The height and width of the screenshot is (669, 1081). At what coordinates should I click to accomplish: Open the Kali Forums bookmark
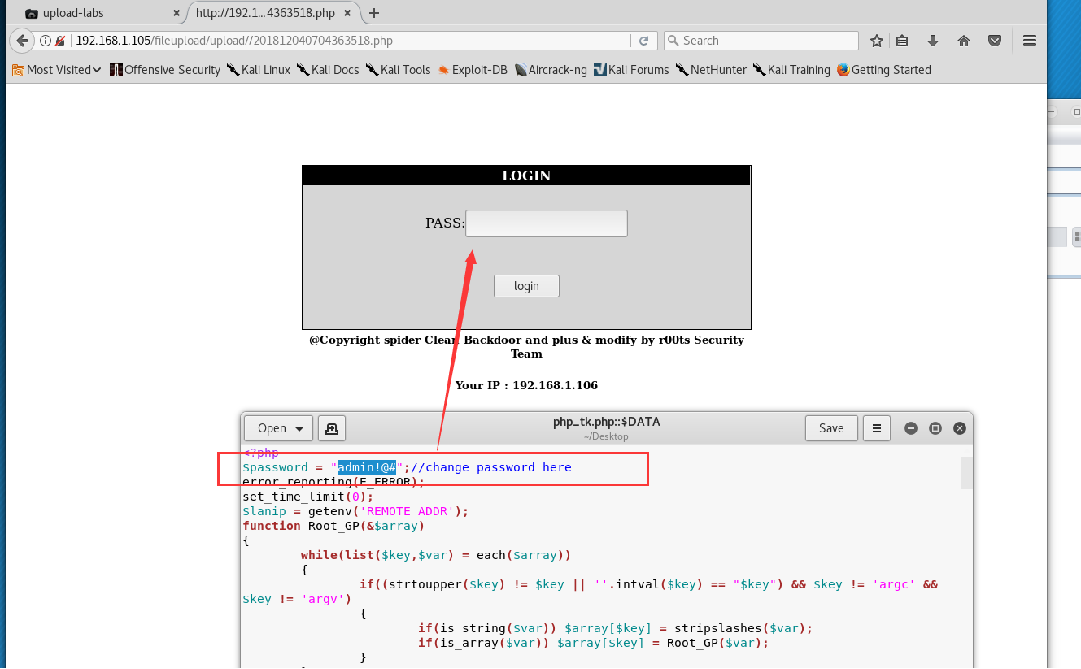tap(631, 70)
